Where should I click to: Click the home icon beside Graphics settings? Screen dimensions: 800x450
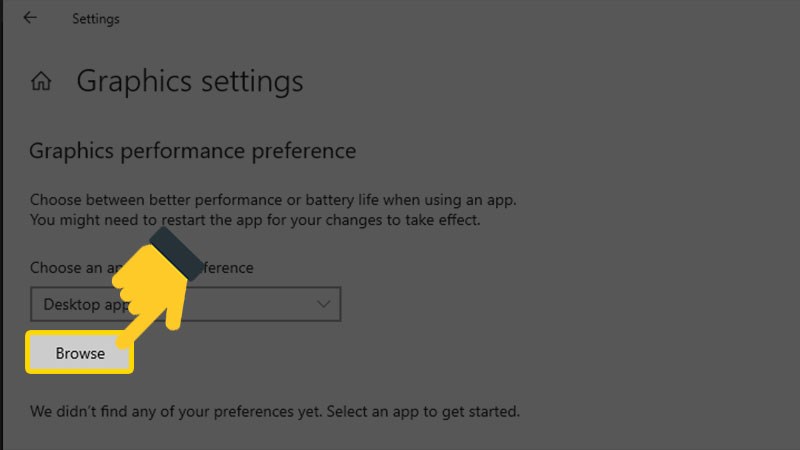pyautogui.click(x=42, y=81)
